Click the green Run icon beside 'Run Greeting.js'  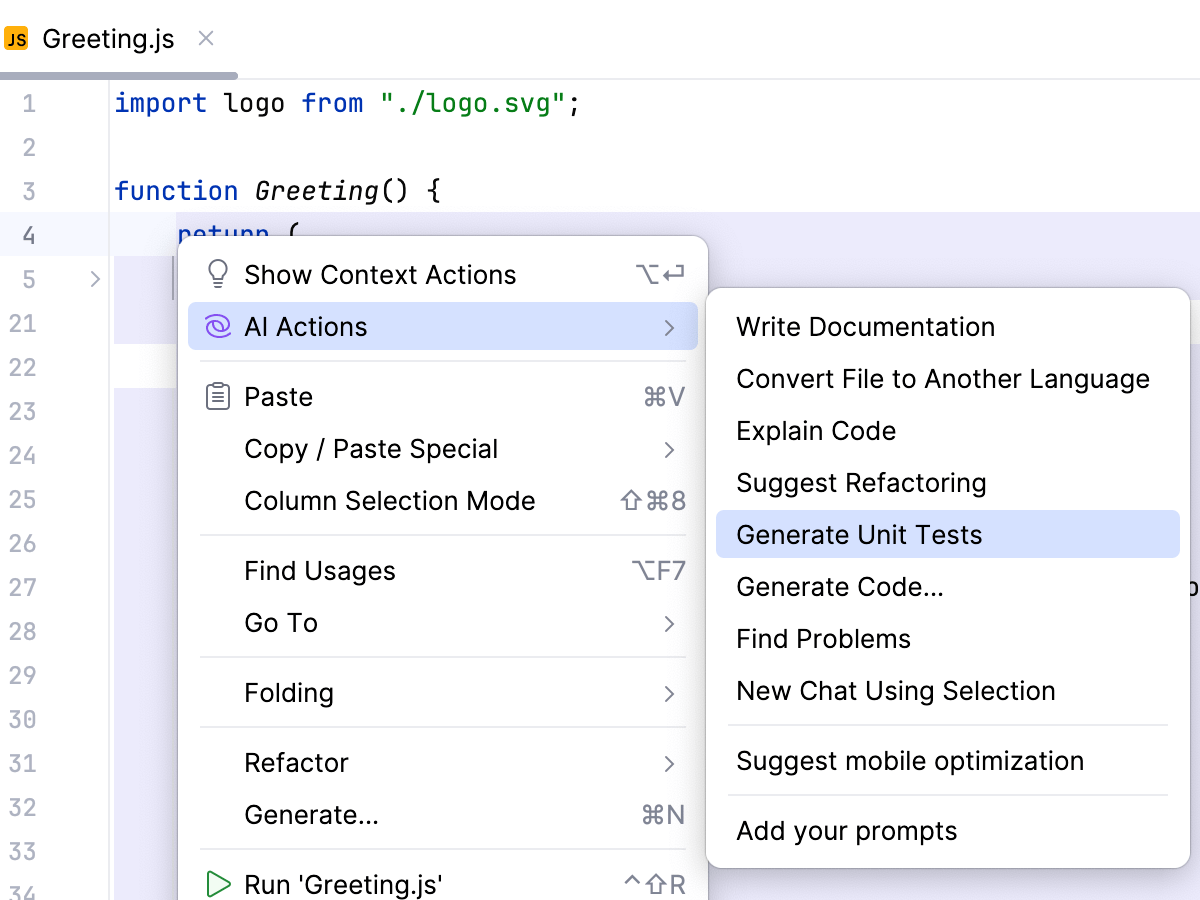(x=218, y=884)
